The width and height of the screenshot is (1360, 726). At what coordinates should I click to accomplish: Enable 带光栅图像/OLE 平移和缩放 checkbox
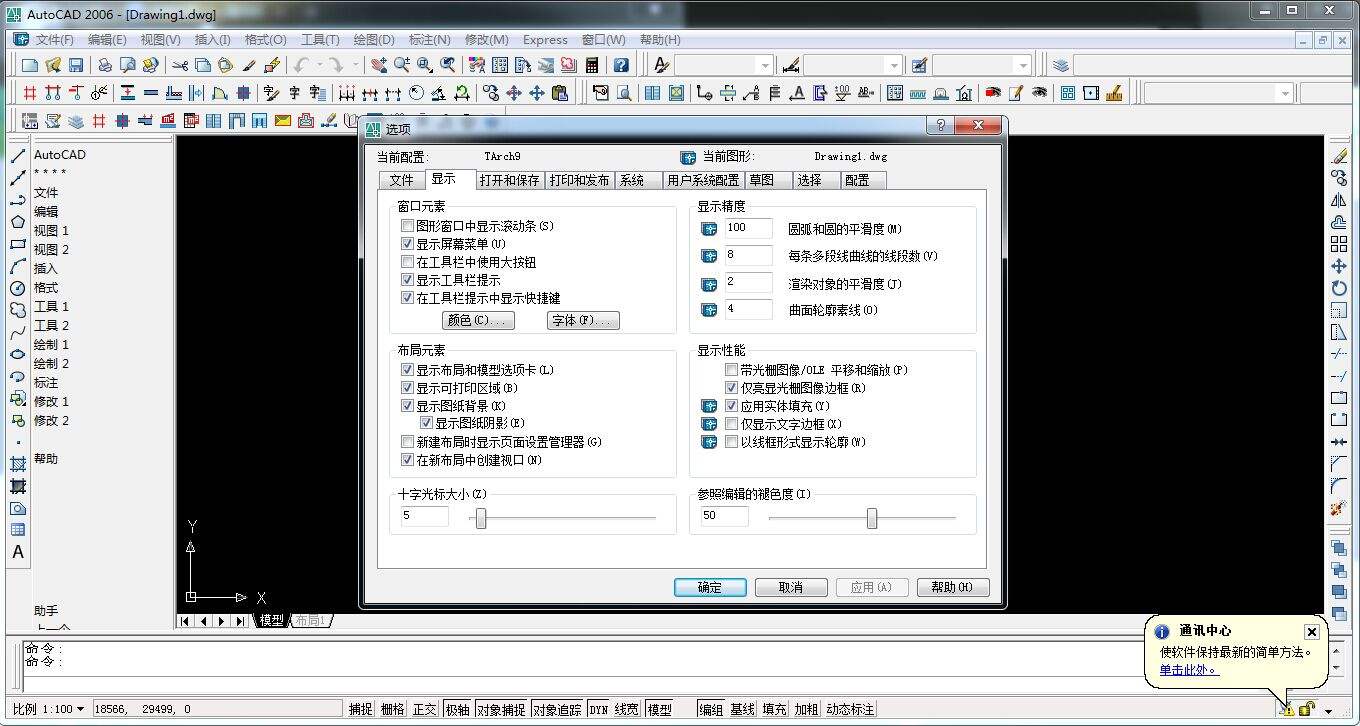[731, 370]
